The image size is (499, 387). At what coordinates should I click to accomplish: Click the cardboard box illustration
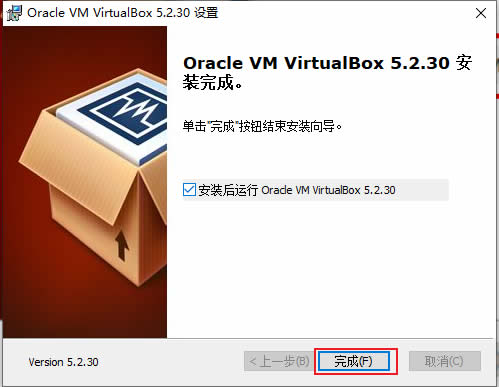[x=93, y=177]
